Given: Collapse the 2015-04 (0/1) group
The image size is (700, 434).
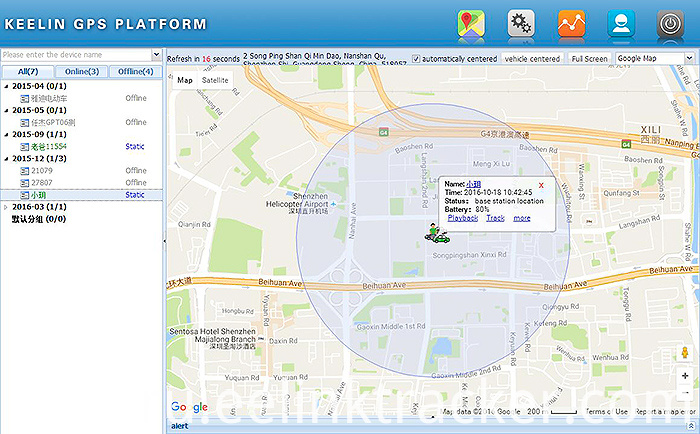Looking at the screenshot, I should tap(6, 86).
